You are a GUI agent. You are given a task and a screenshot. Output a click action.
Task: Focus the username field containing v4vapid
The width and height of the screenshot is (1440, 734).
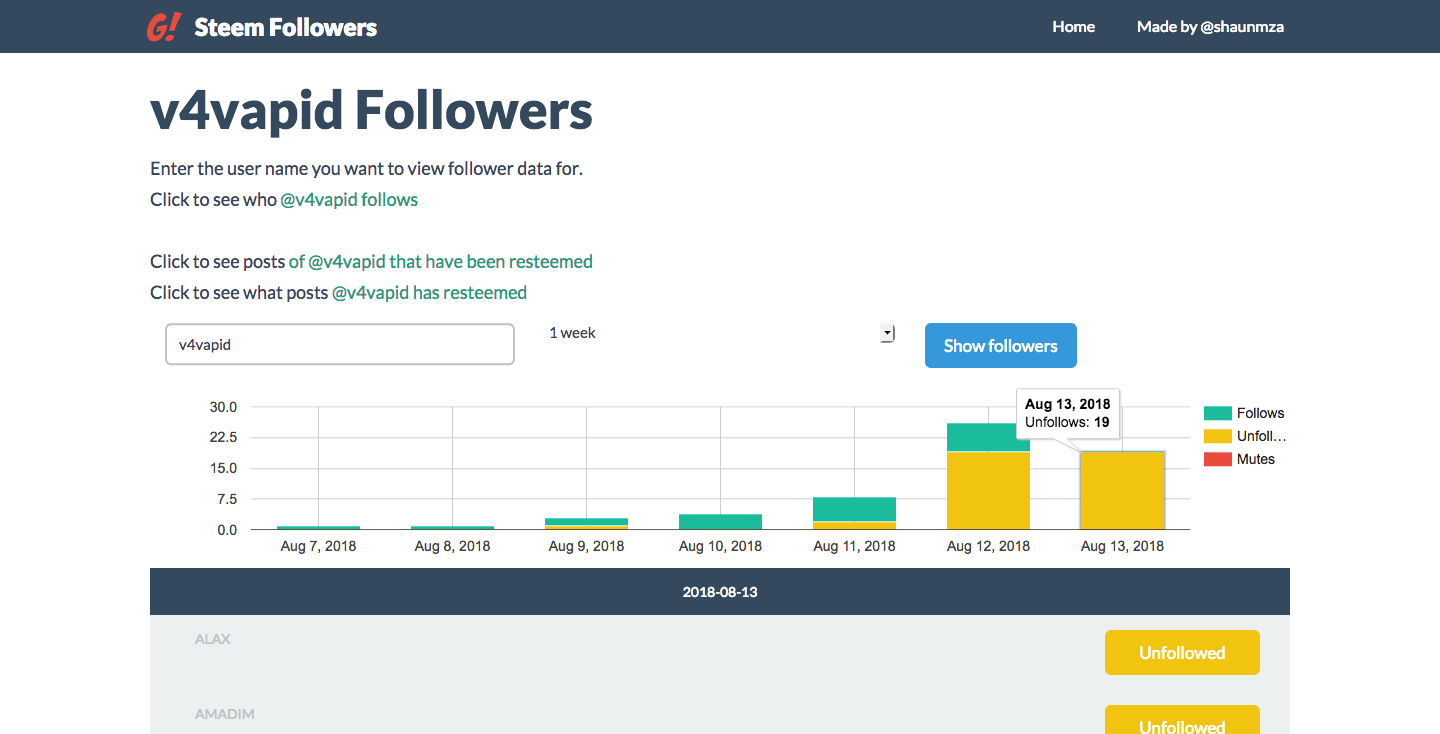pos(340,344)
